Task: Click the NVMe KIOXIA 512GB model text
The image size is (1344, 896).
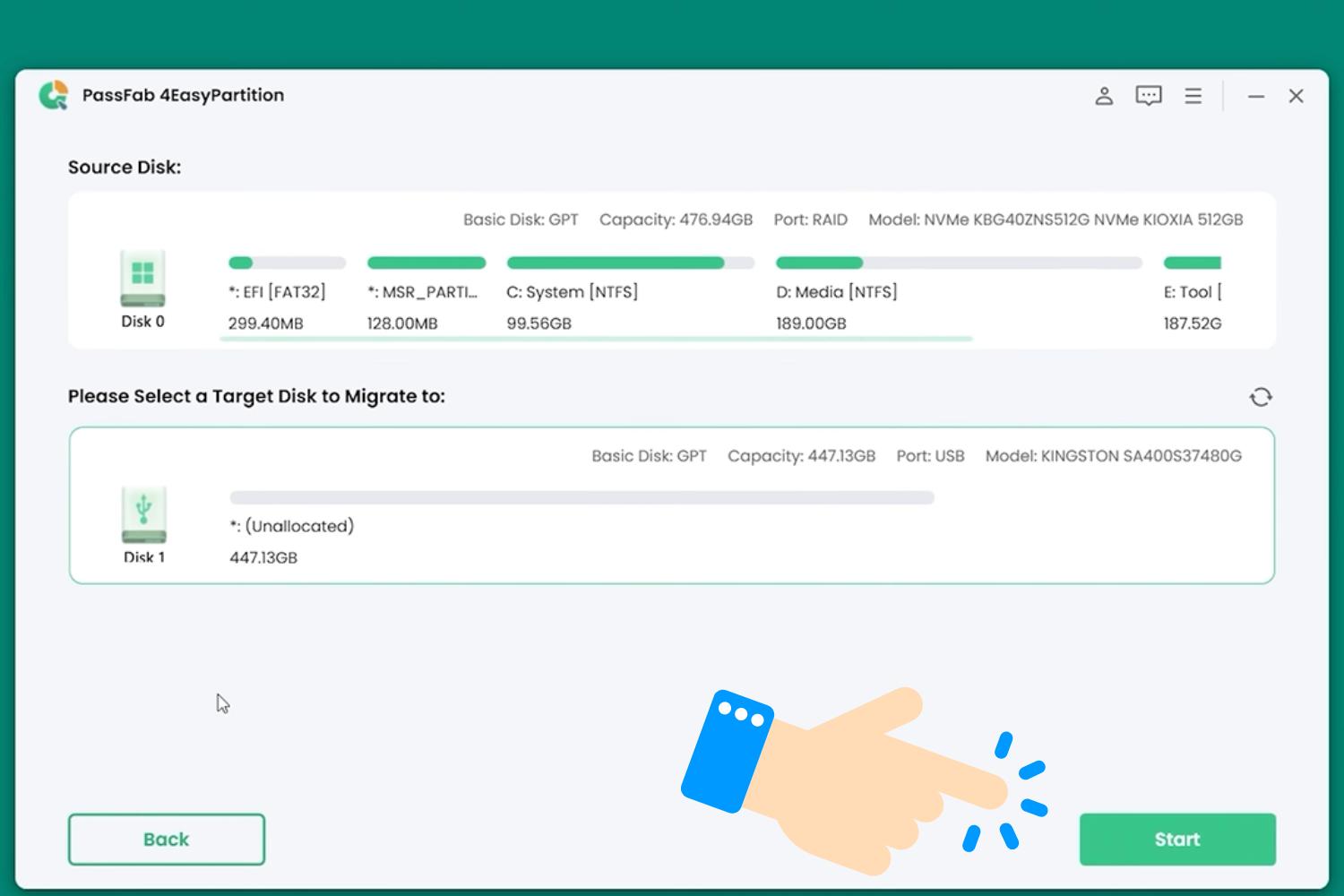Action: 1056,220
